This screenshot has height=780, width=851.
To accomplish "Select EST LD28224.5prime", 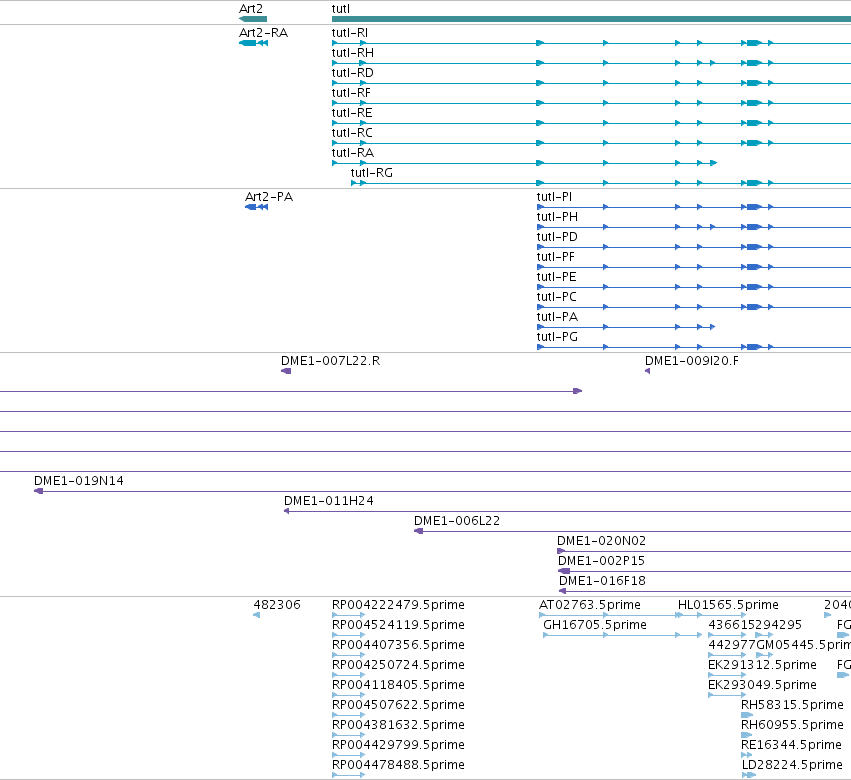I will pyautogui.click(x=792, y=765).
